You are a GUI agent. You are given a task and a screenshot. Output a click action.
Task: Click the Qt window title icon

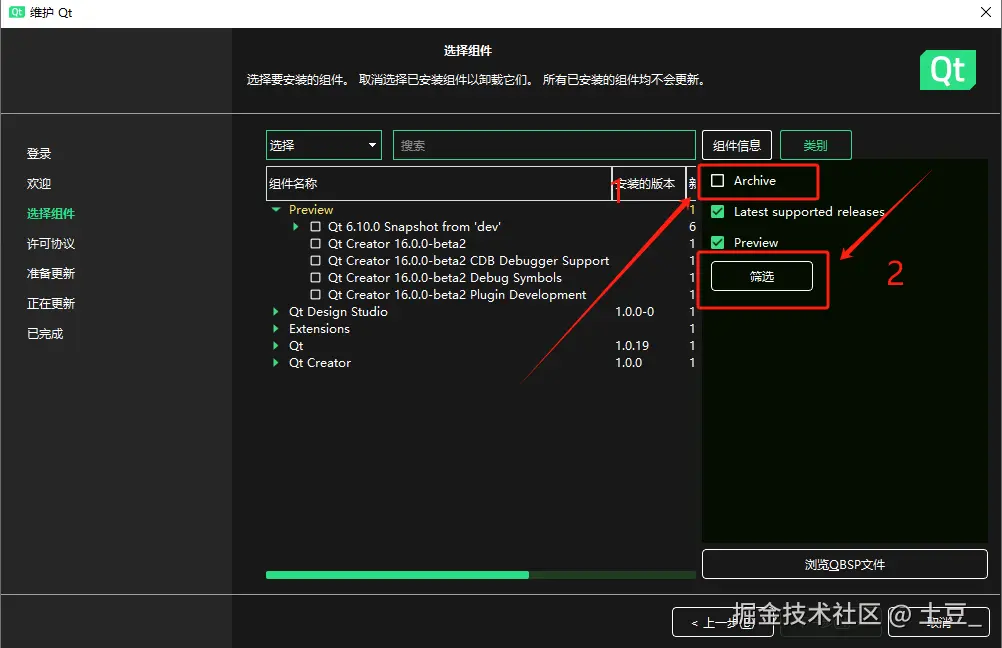(17, 12)
